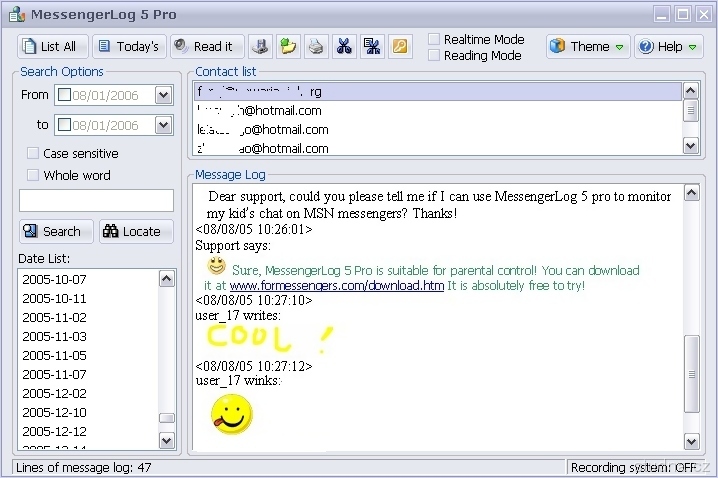The height and width of the screenshot is (478, 718).
Task: Click the blue scissors delete icon
Action: [344, 46]
